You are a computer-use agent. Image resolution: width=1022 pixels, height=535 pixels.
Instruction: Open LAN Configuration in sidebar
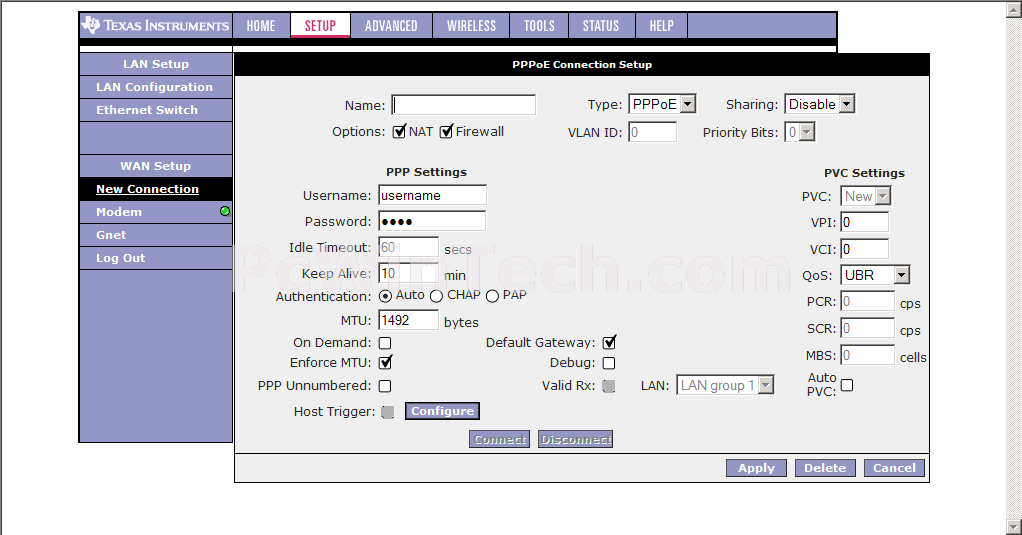[154, 87]
